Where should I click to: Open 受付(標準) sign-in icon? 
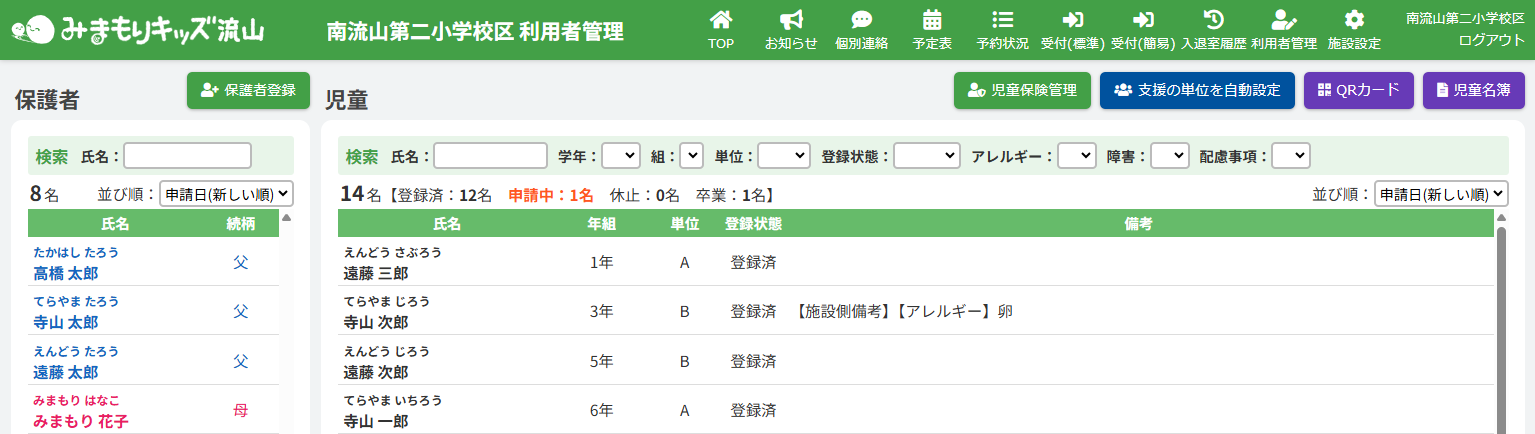point(1072,20)
